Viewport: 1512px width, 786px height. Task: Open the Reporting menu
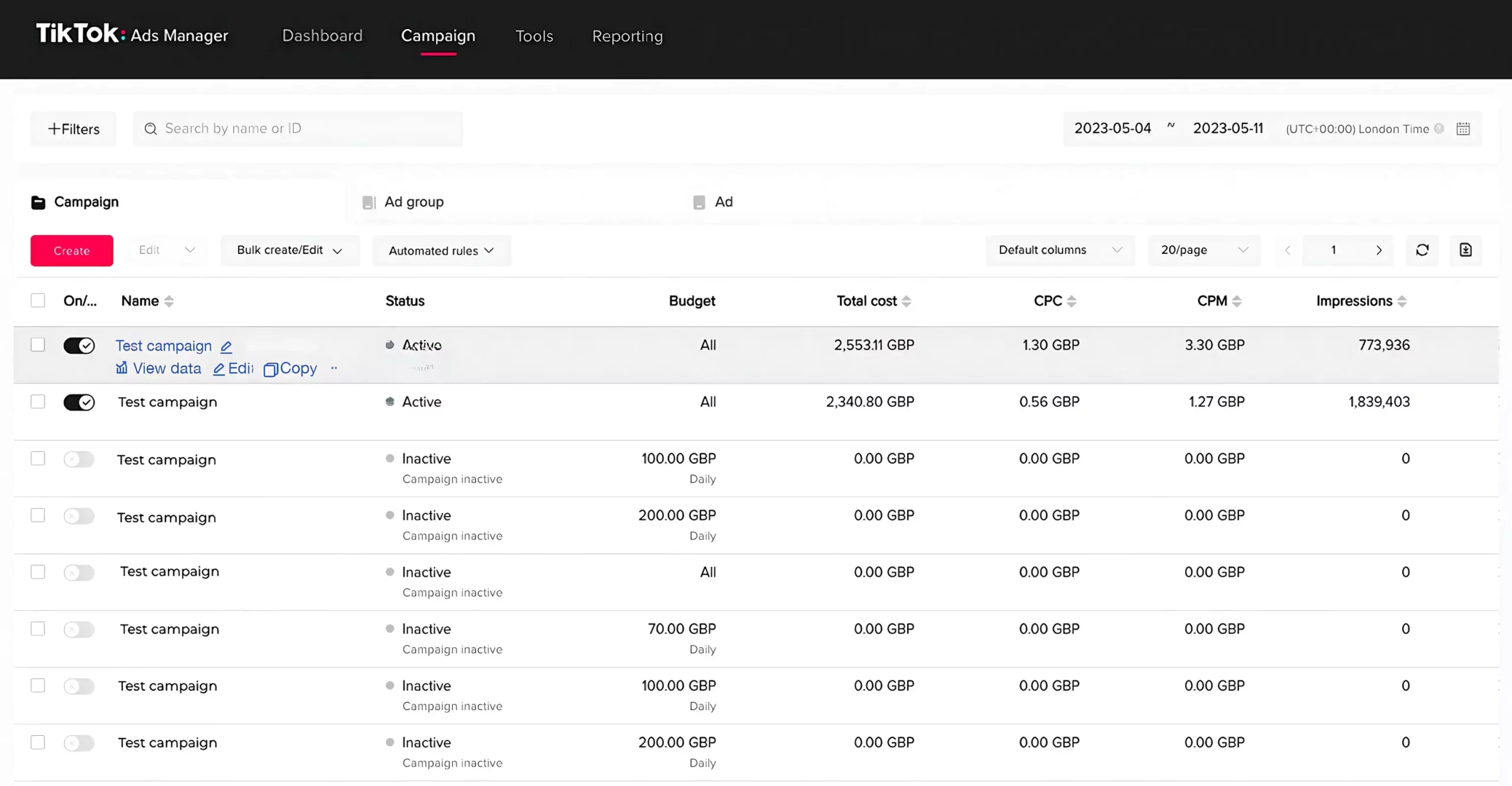pyautogui.click(x=627, y=36)
